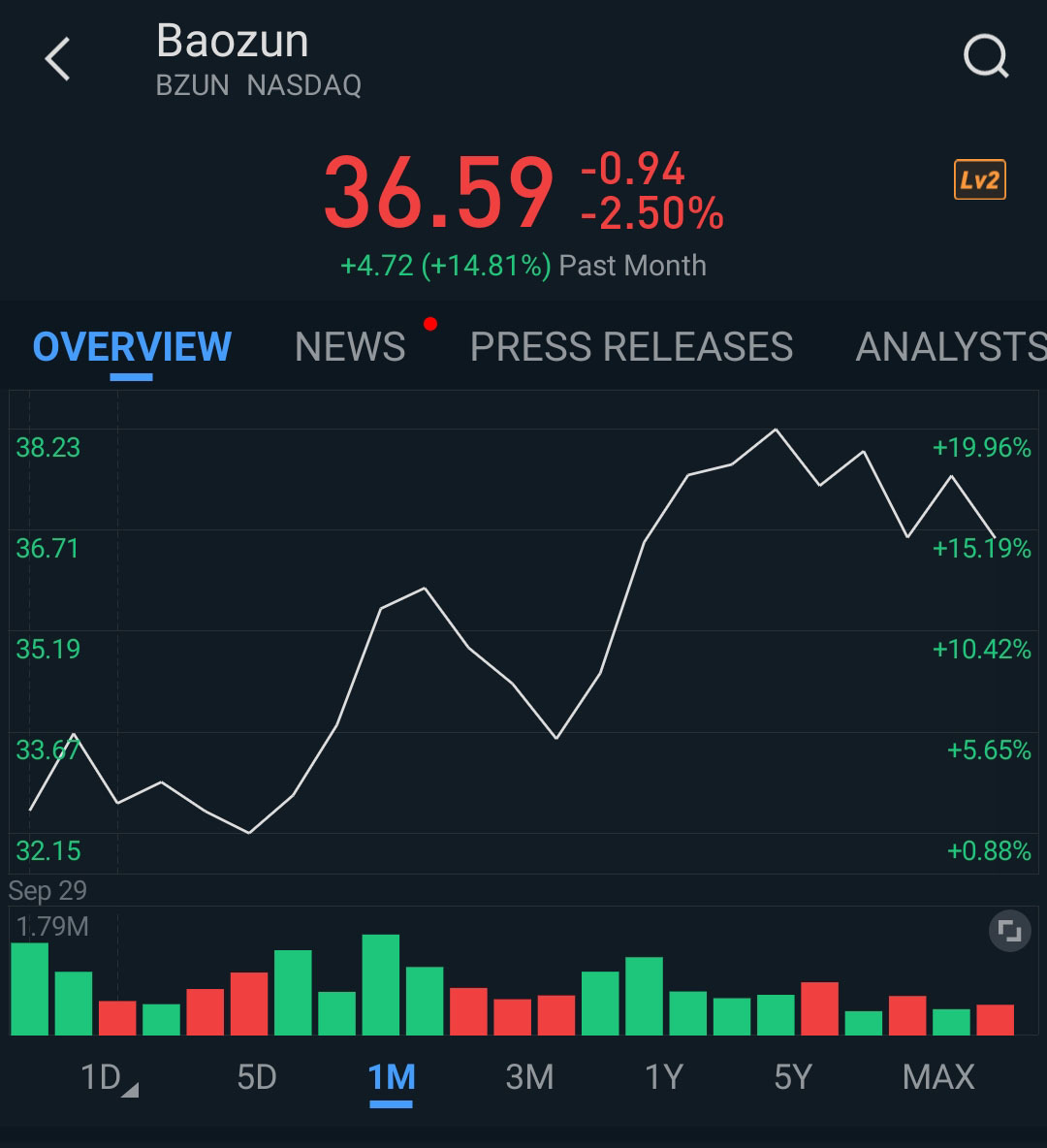Tap the highest peak point of the price line

(x=777, y=430)
